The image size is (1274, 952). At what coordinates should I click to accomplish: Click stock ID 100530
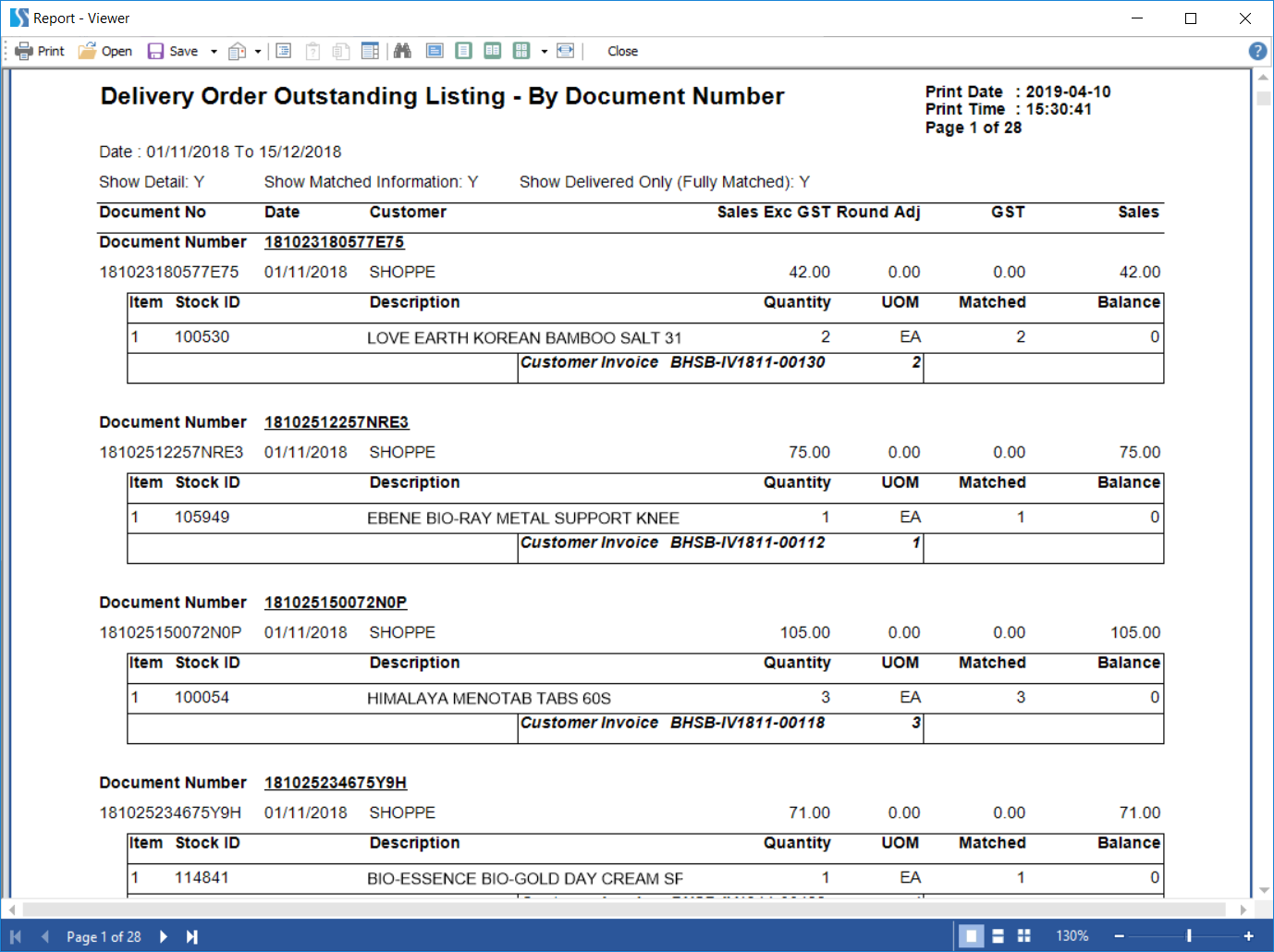coord(202,337)
